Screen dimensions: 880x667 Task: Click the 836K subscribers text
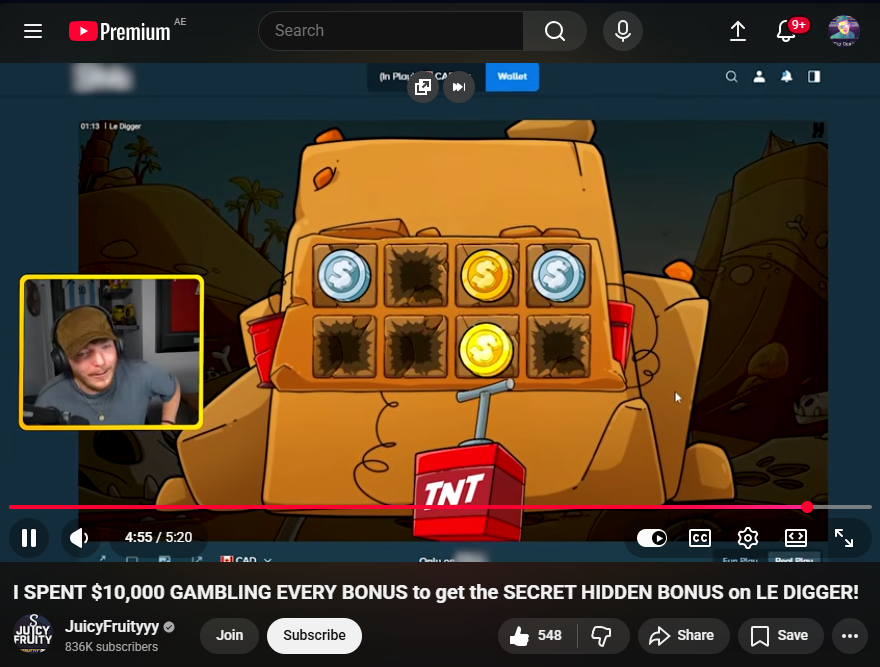click(111, 647)
